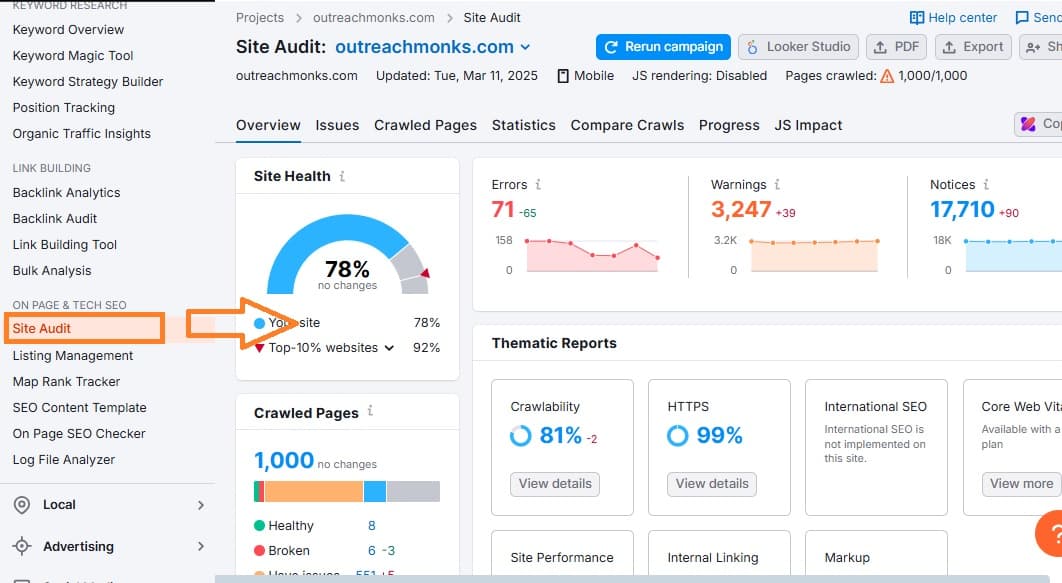Viewport: 1062px width, 583px height.
Task: Click the Warnings count 3,247
Action: 741,209
